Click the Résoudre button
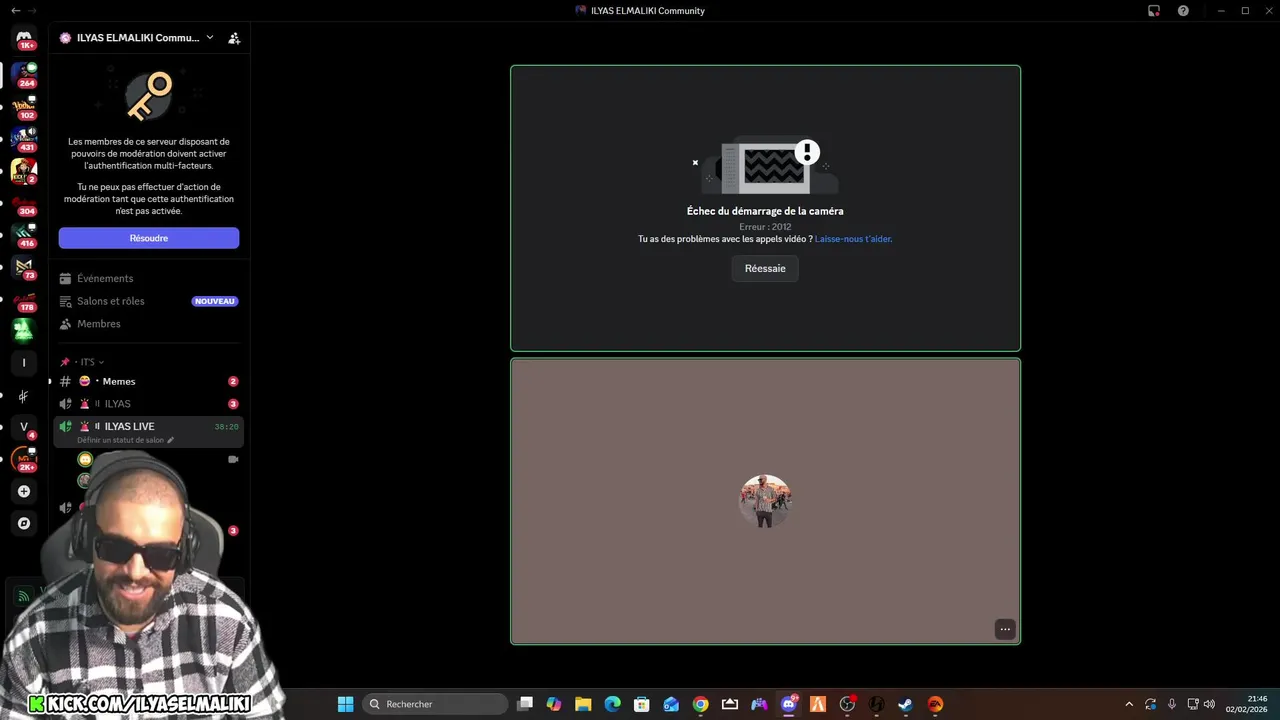Image resolution: width=1280 pixels, height=720 pixels. click(149, 238)
